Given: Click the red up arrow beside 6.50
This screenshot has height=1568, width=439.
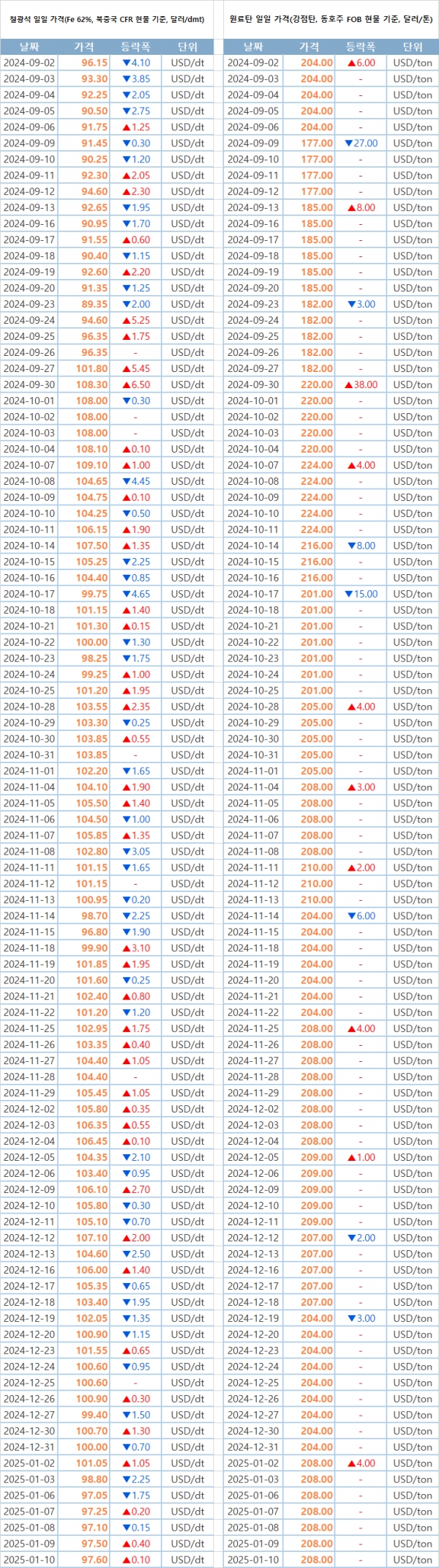Looking at the screenshot, I should point(126,384).
